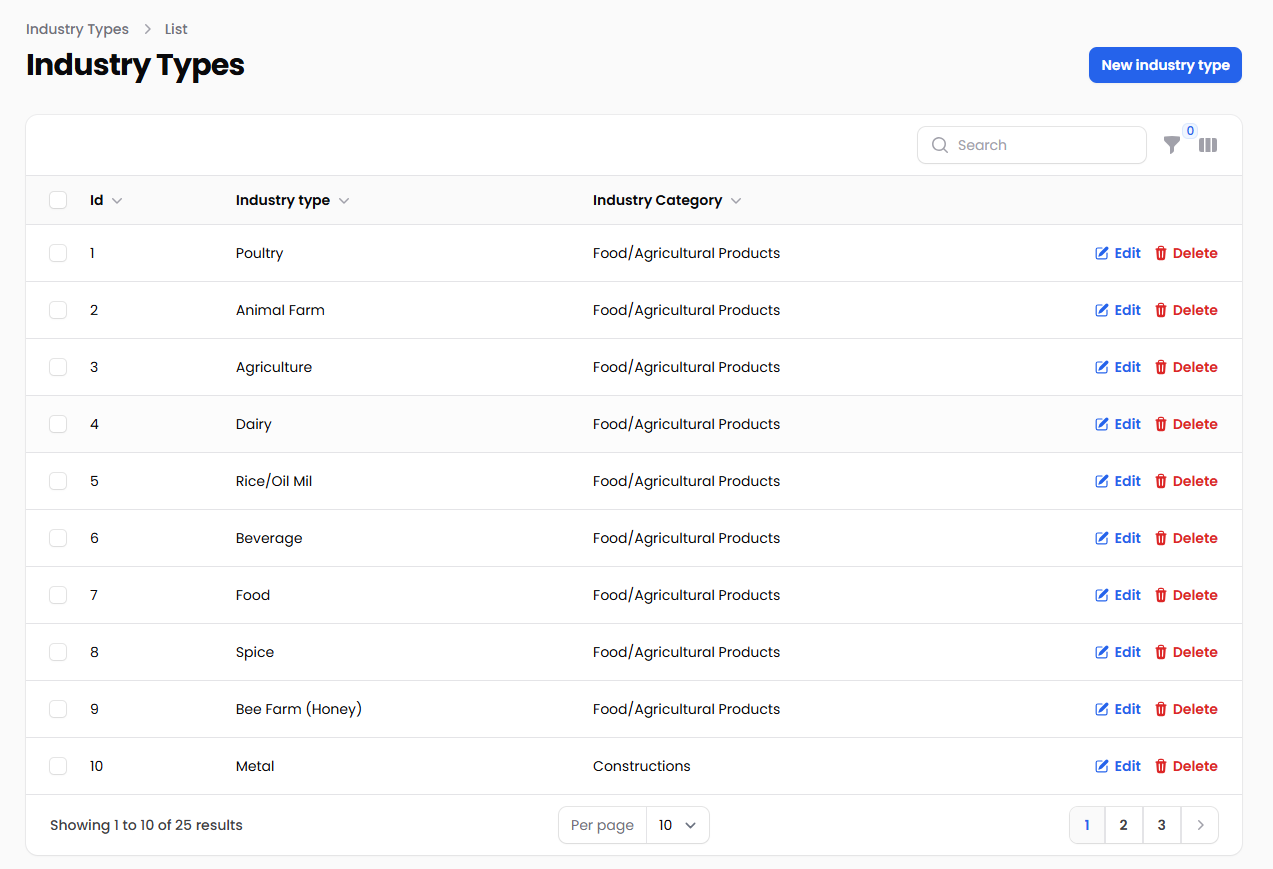Jump to page 3 of results
The width and height of the screenshot is (1273, 869).
pyautogui.click(x=1162, y=825)
